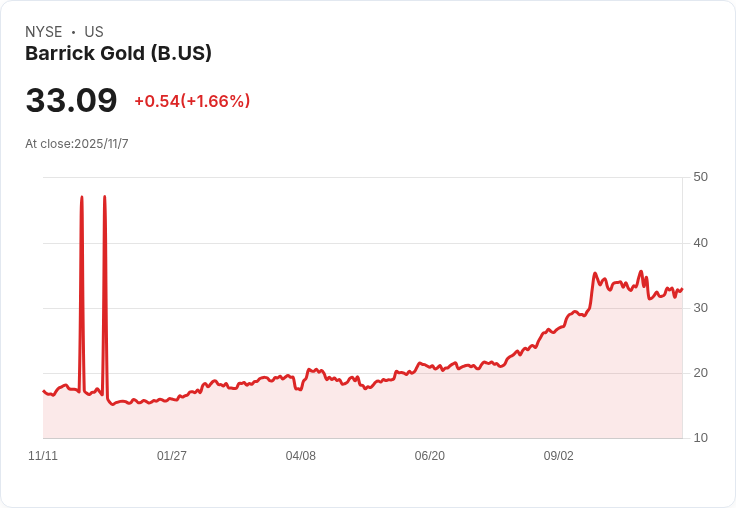Image resolution: width=736 pixels, height=508 pixels.
Task: Click the 50 price axis label
Action: (x=700, y=177)
